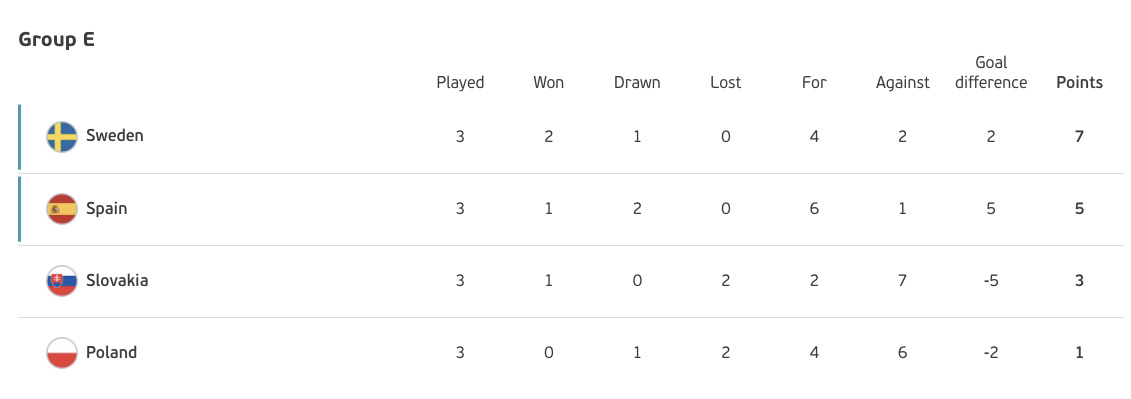Select the Slovakia team name

click(117, 281)
